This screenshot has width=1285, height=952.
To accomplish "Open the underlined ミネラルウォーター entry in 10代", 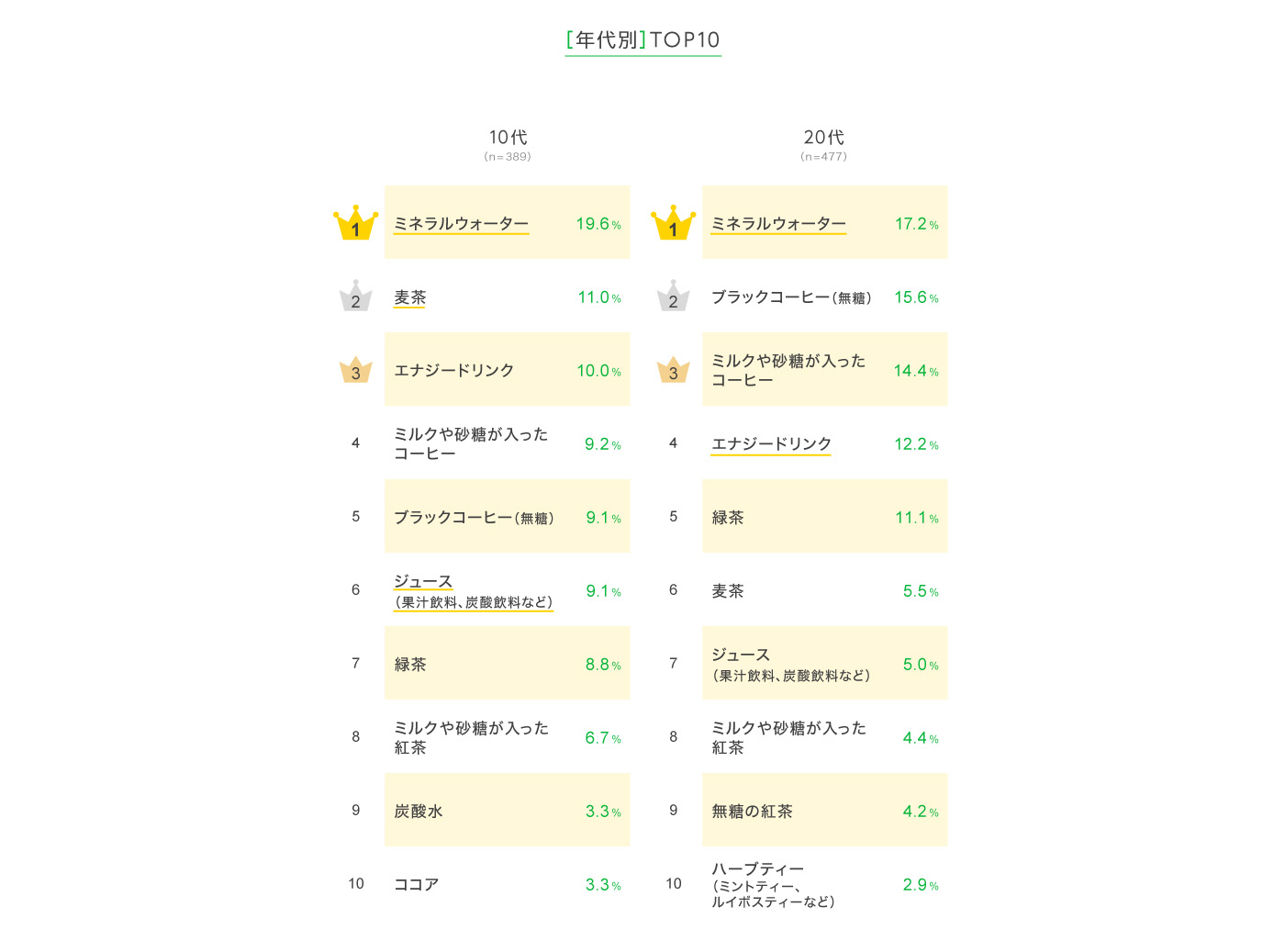I will [x=461, y=224].
